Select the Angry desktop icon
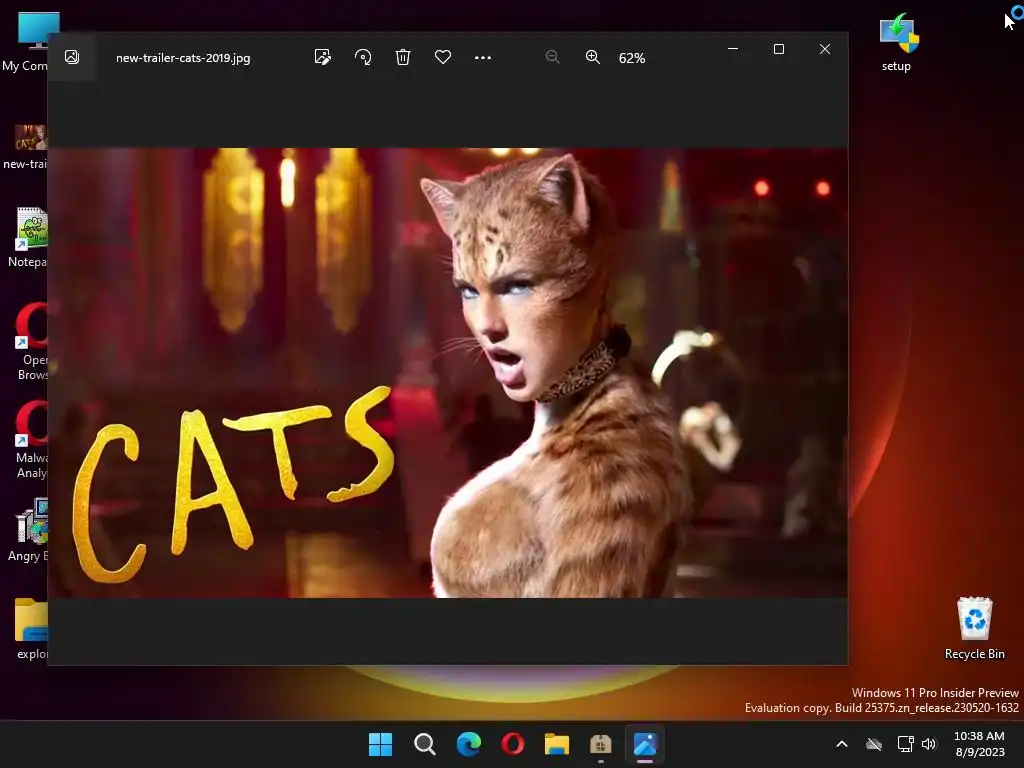The width and height of the screenshot is (1024, 768). 29,530
